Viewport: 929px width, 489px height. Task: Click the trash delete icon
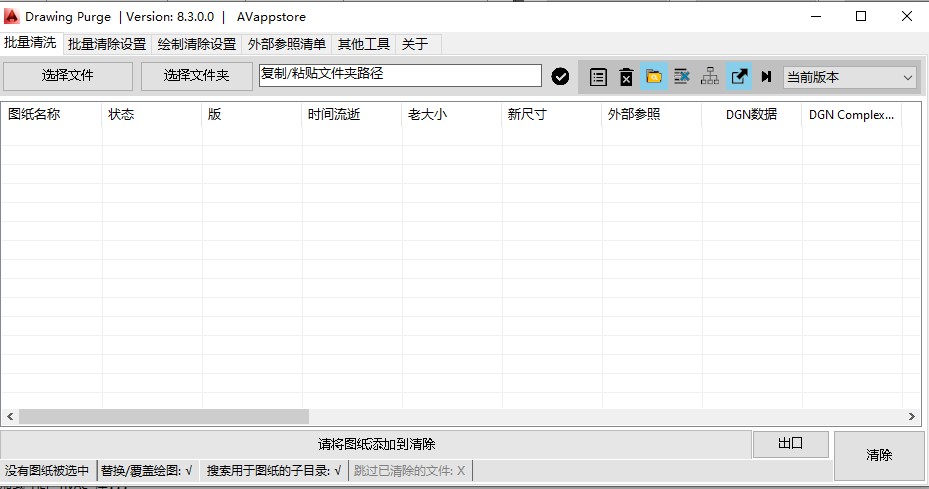click(626, 77)
